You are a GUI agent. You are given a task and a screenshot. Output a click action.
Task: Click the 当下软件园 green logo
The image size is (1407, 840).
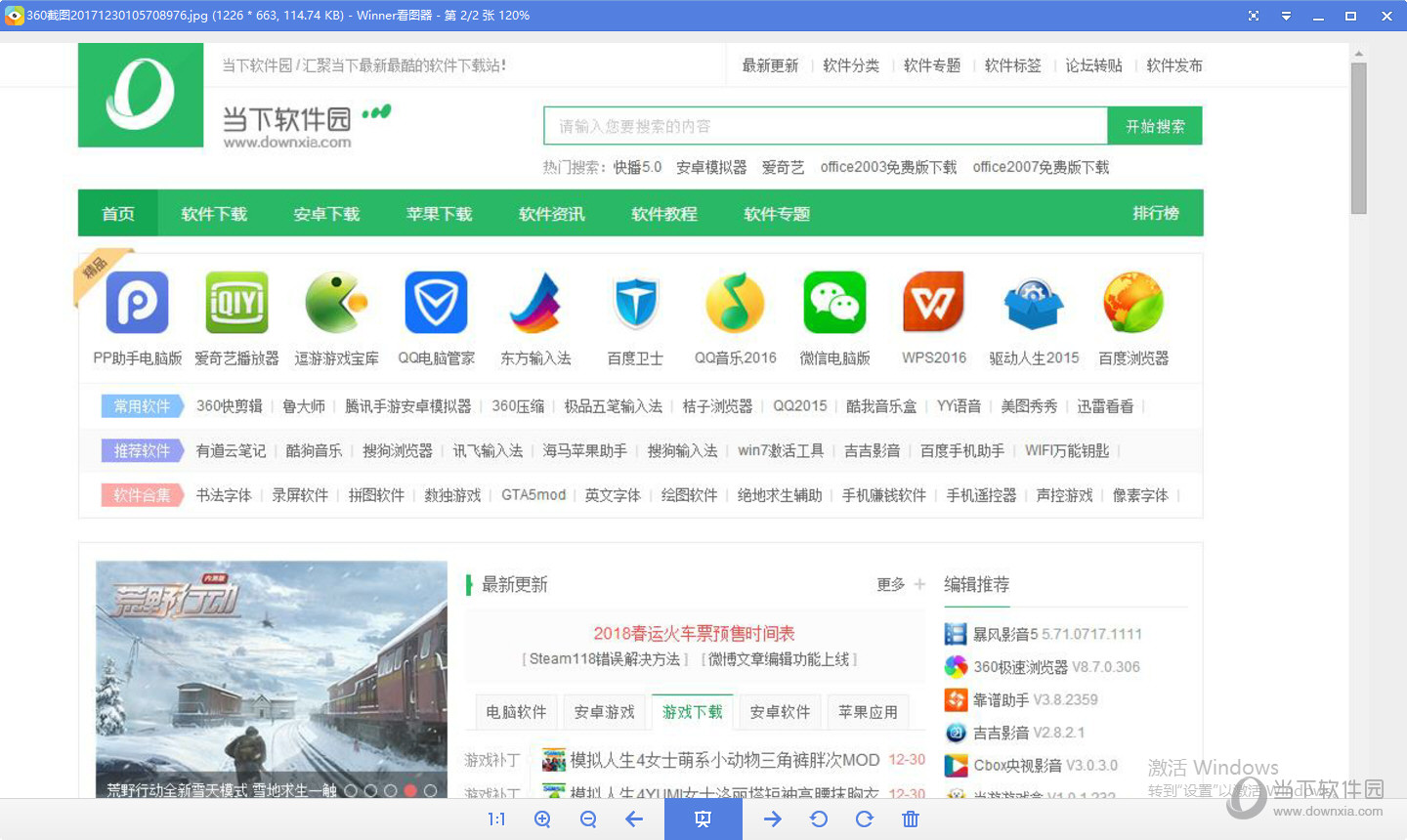(x=141, y=95)
